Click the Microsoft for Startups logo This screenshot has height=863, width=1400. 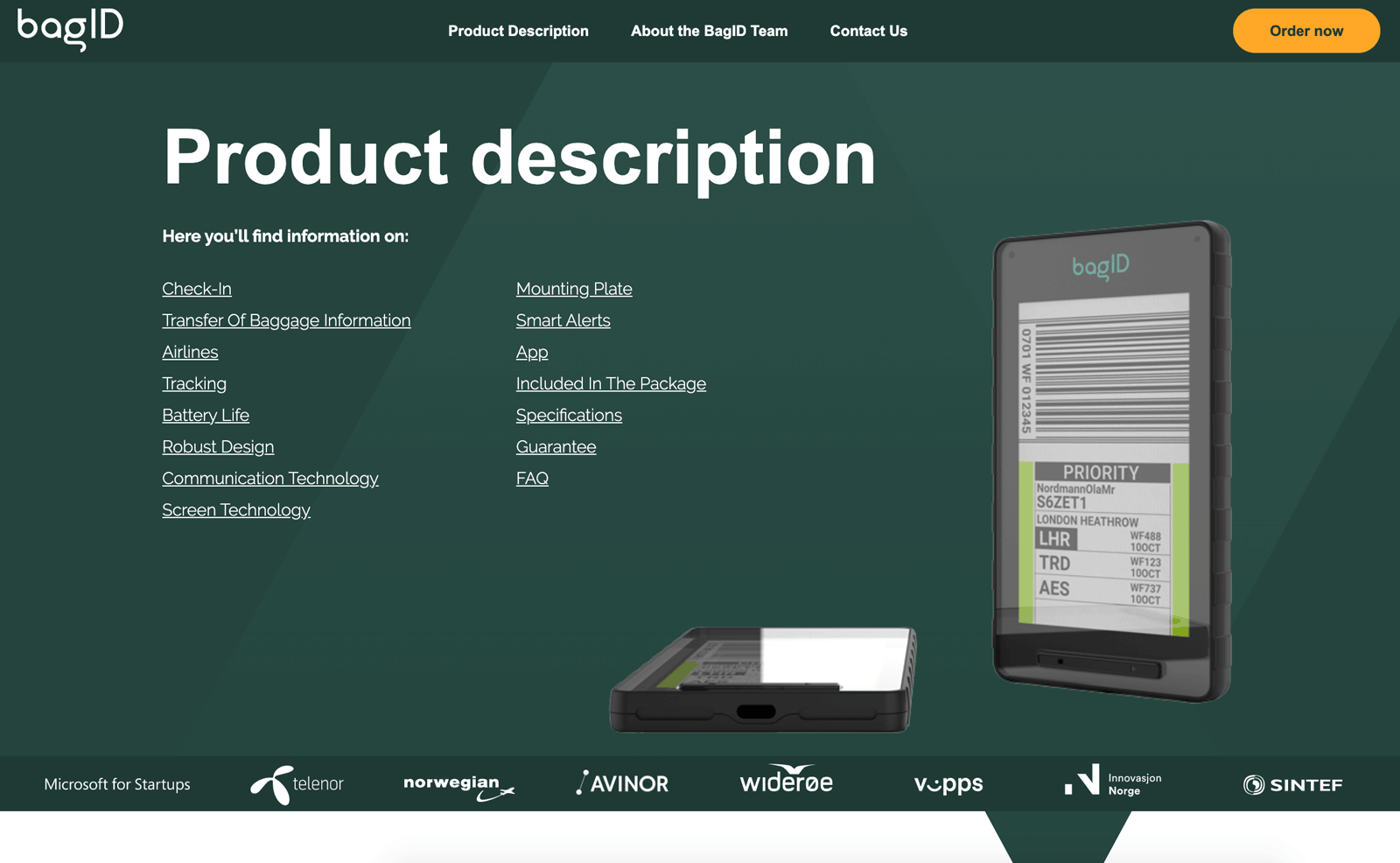tap(117, 784)
